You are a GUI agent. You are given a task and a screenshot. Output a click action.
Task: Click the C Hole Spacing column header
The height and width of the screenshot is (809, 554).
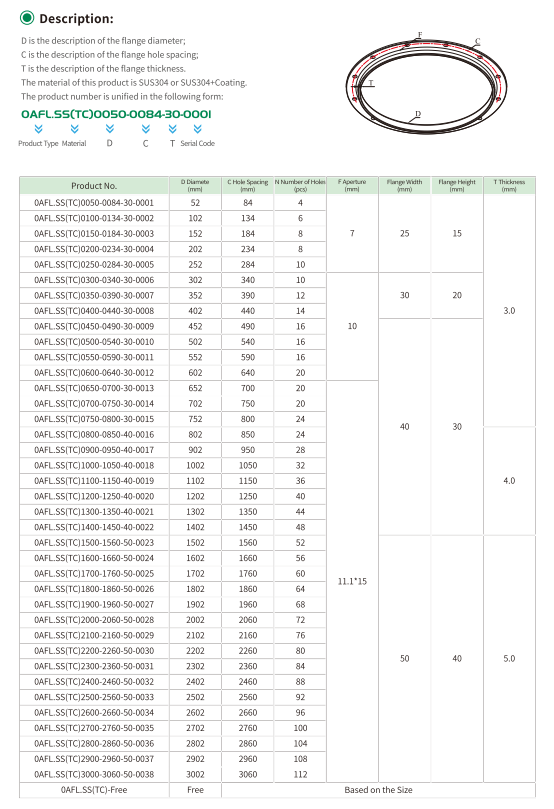point(248,186)
